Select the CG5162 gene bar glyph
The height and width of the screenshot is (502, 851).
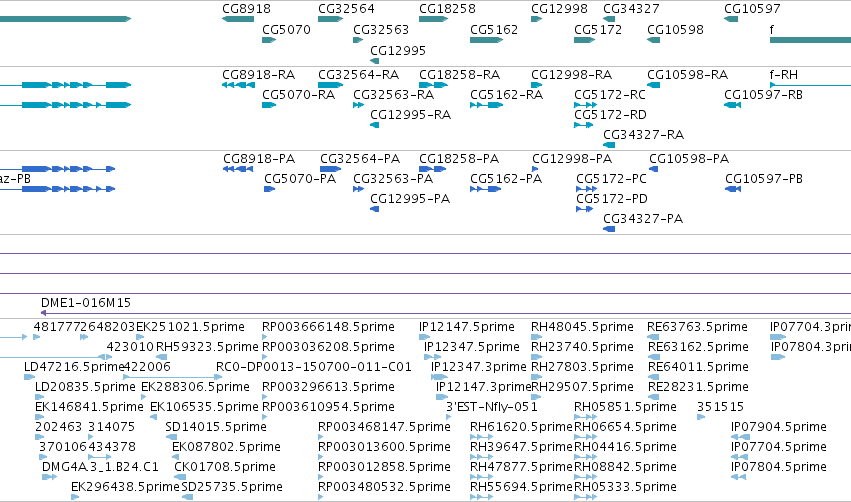click(x=487, y=40)
